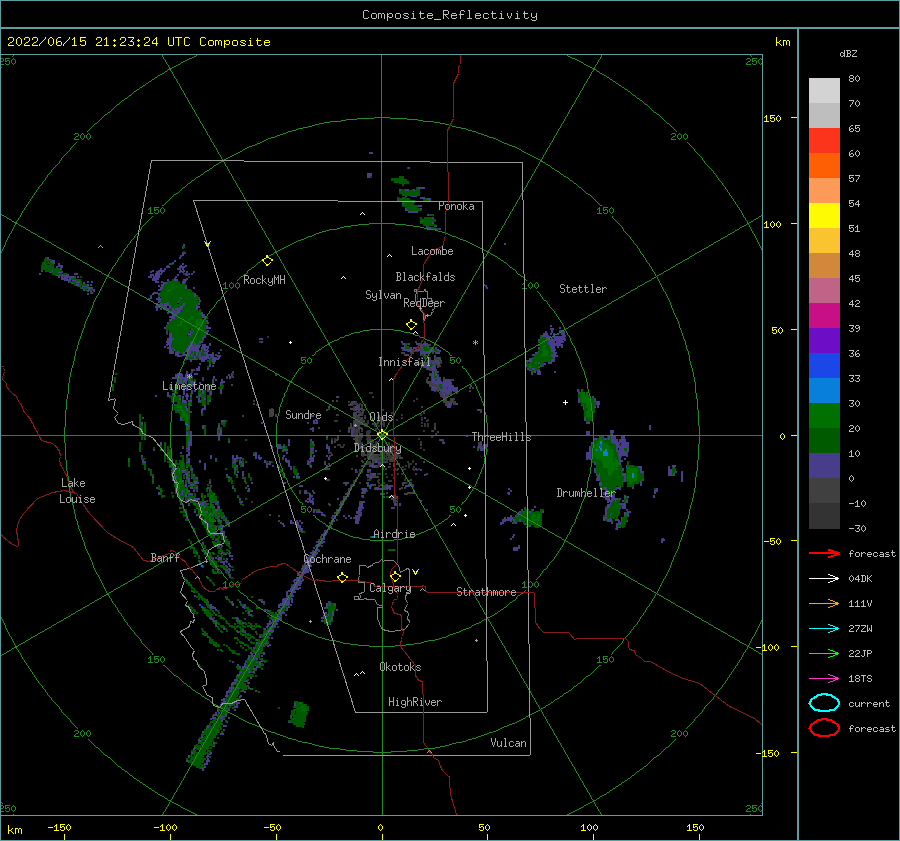Click the 18TS legend label
The width and height of the screenshot is (900, 841).
click(x=860, y=679)
